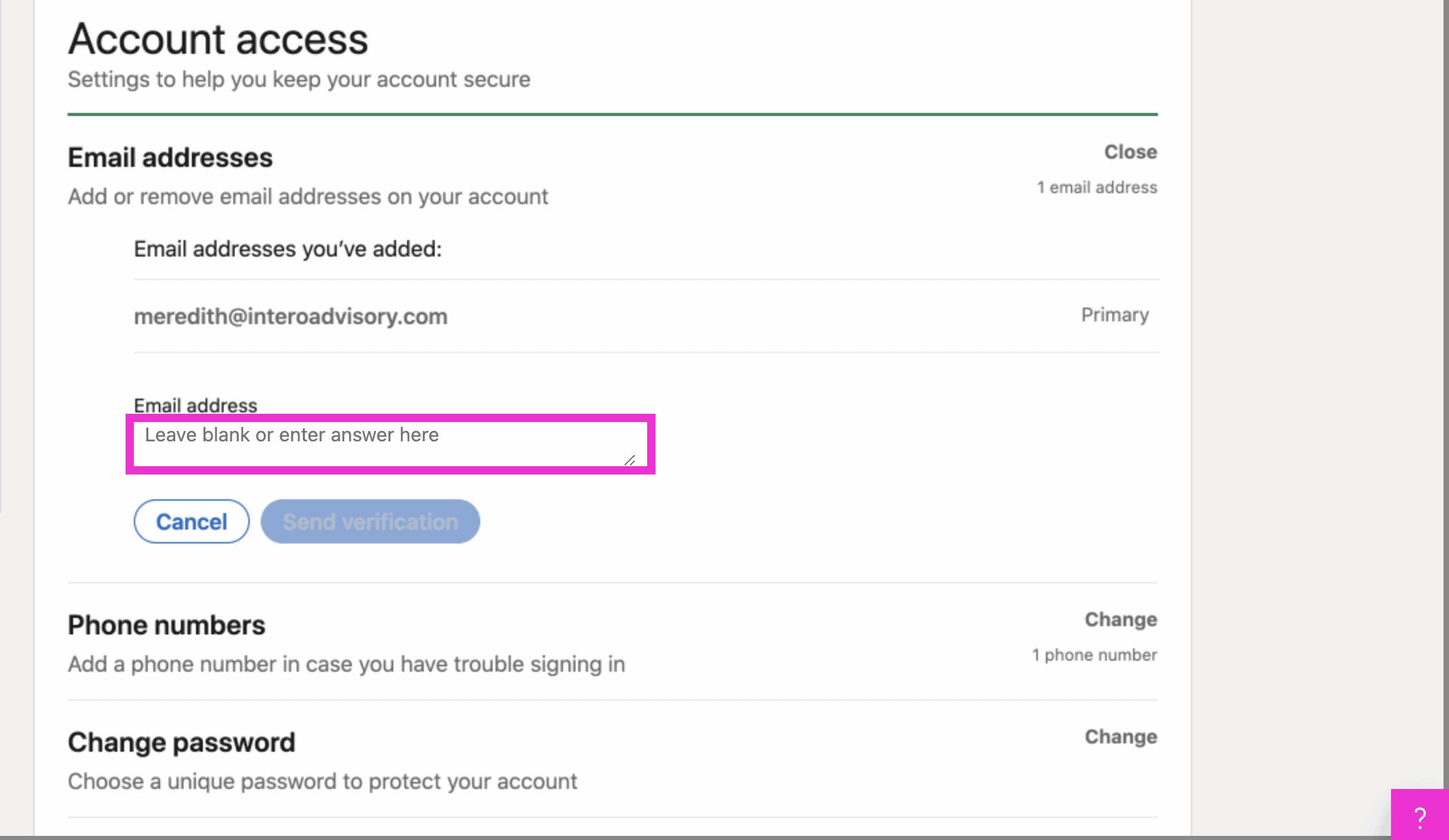Click the textarea resize handle icon
The image size is (1449, 840).
pyautogui.click(x=629, y=460)
